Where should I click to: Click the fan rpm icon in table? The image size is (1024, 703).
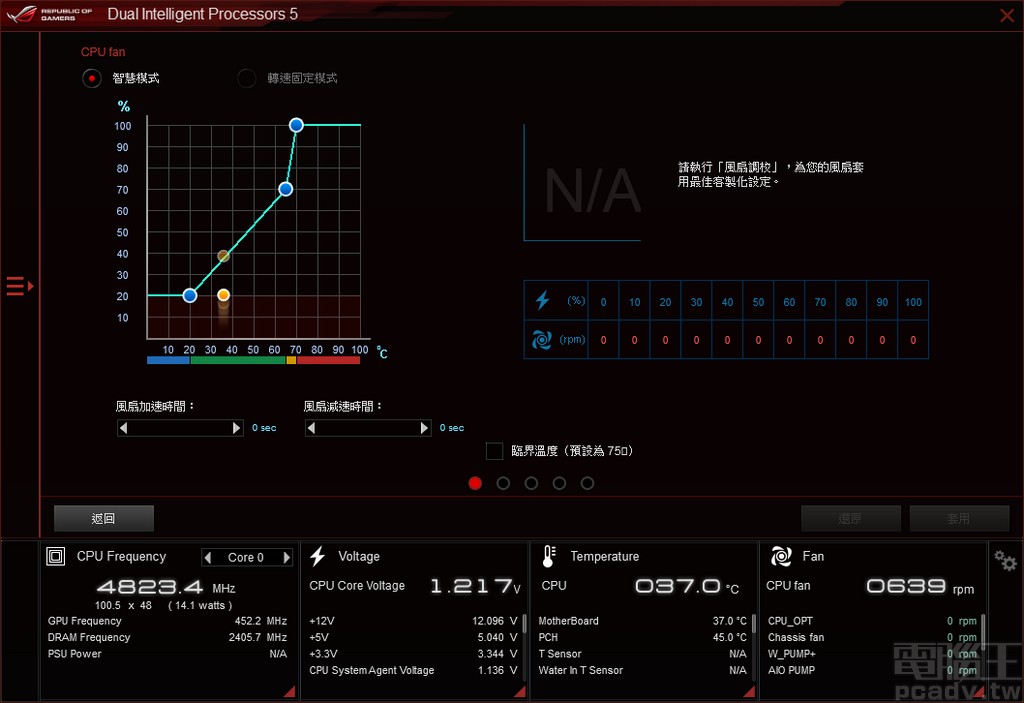coord(541,339)
